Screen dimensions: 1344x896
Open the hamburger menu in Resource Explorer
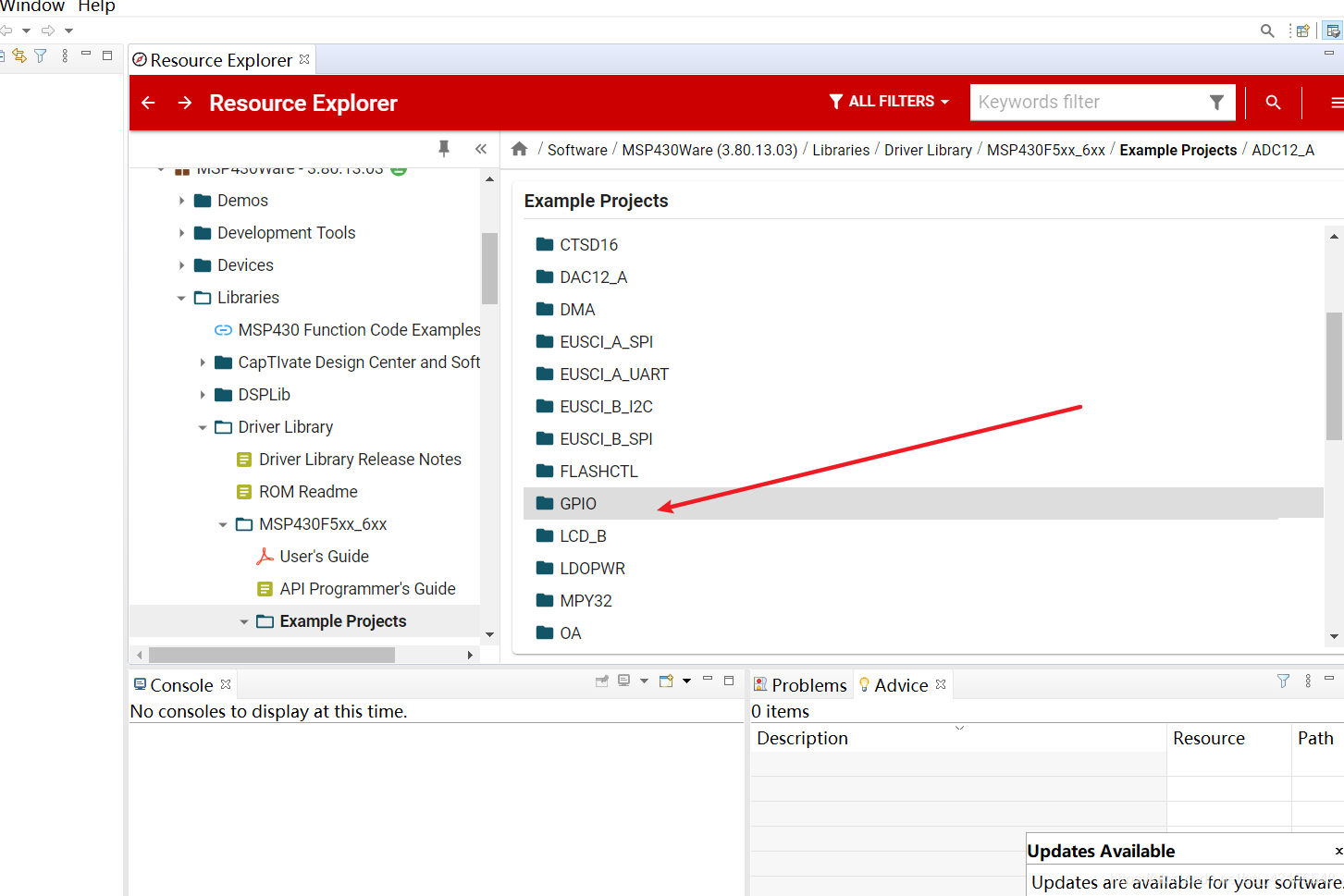coord(1337,103)
